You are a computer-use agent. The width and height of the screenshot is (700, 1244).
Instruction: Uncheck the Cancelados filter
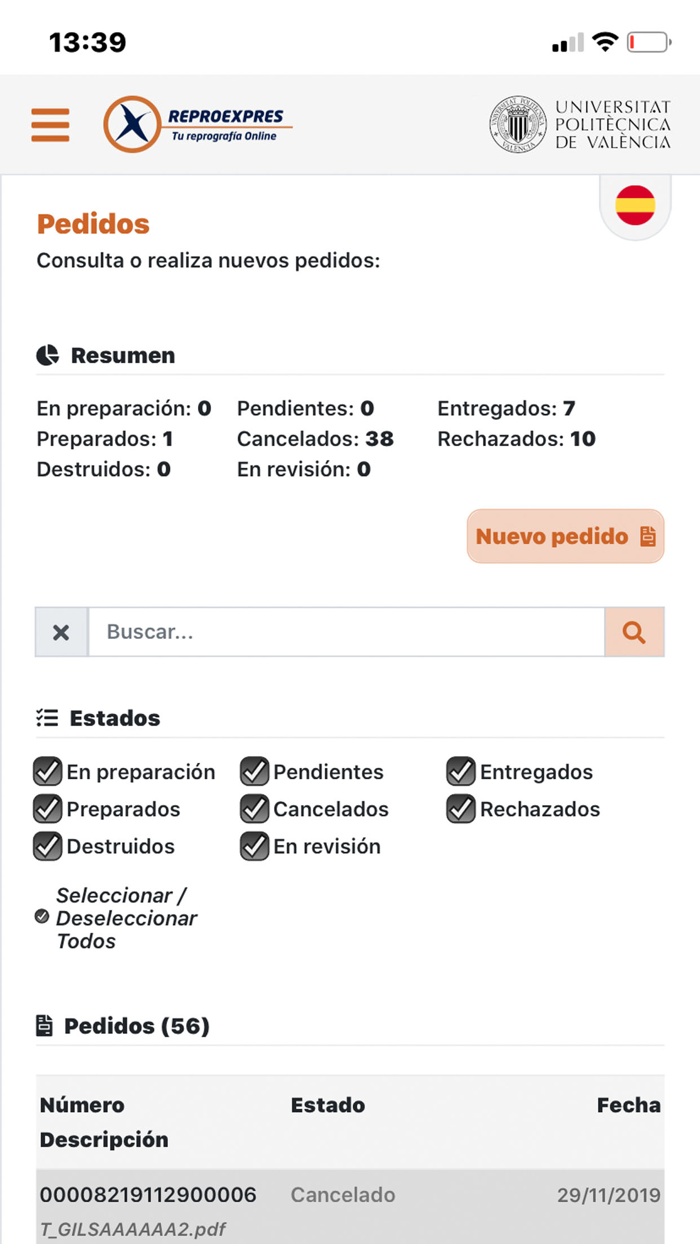coord(255,808)
